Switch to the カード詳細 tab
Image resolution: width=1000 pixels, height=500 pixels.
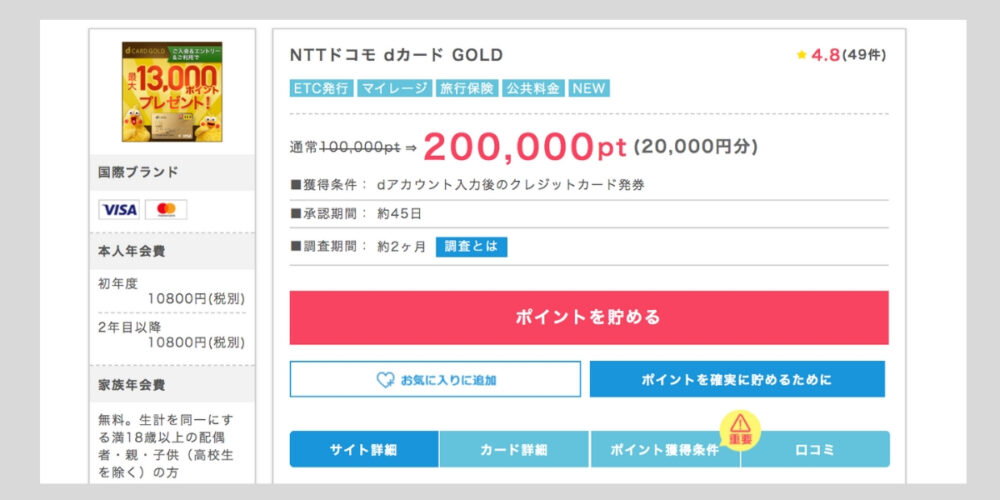coord(514,449)
